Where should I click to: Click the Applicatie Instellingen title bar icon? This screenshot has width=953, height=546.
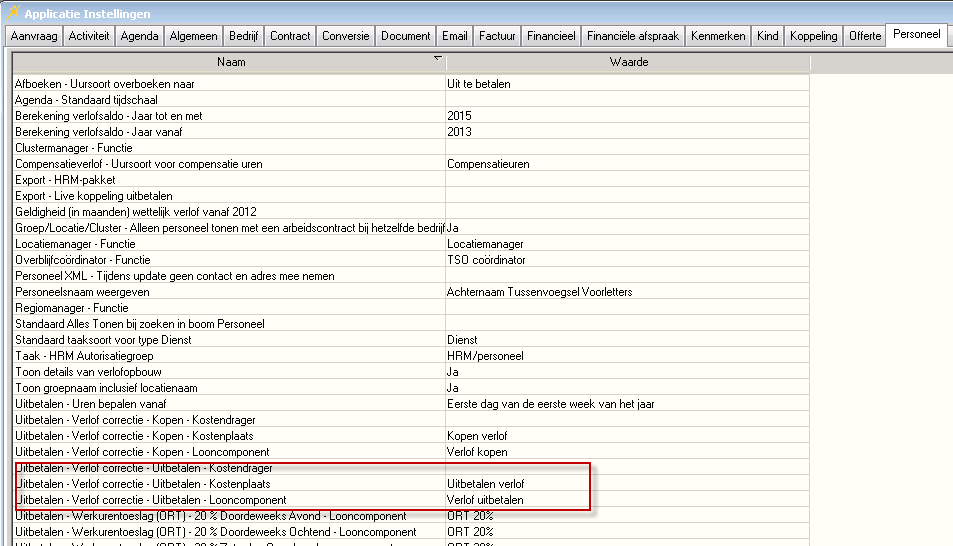[x=13, y=12]
